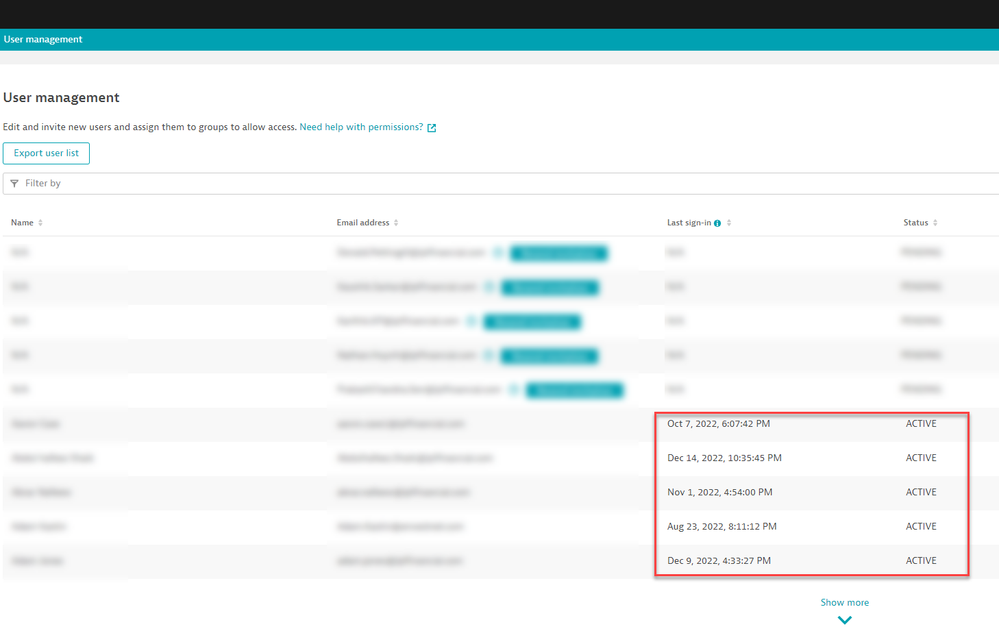Screen dimensions: 999x644
Task: Select the user last signed in Oct 7, 2022
Action: 718,424
